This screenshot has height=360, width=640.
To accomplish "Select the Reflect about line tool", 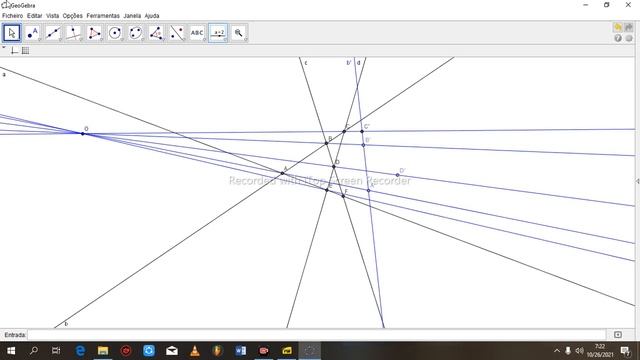I will 177,33.
